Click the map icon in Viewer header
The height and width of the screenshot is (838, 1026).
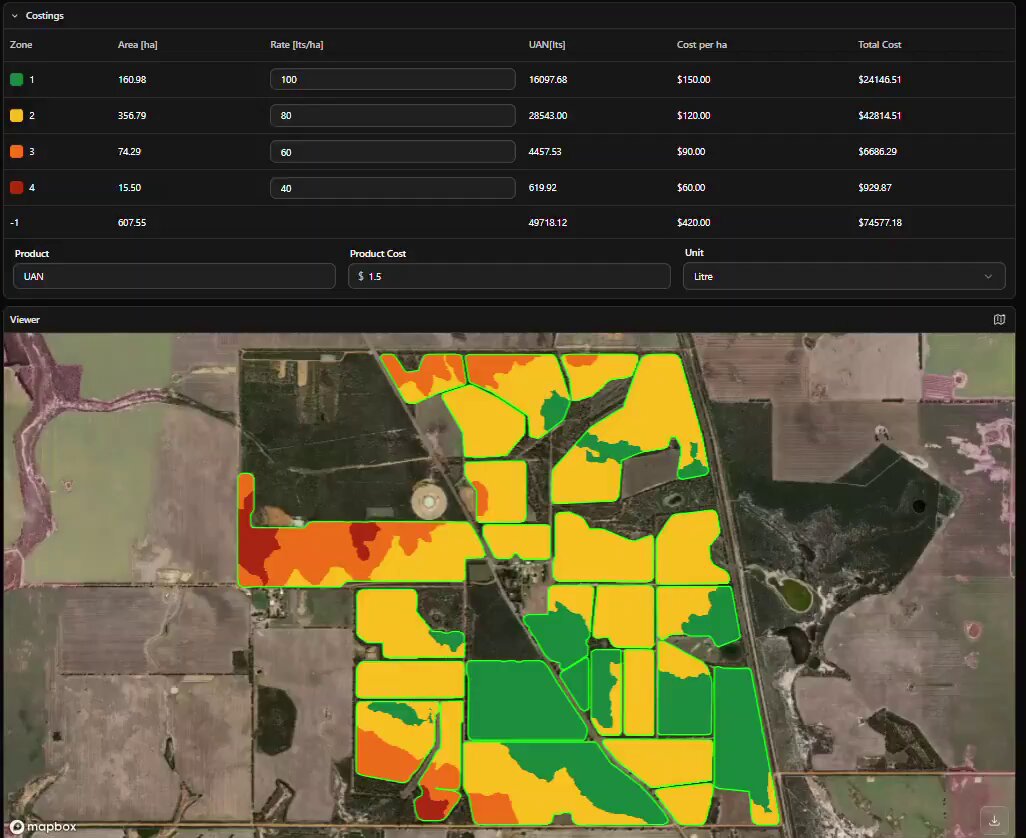coord(999,319)
